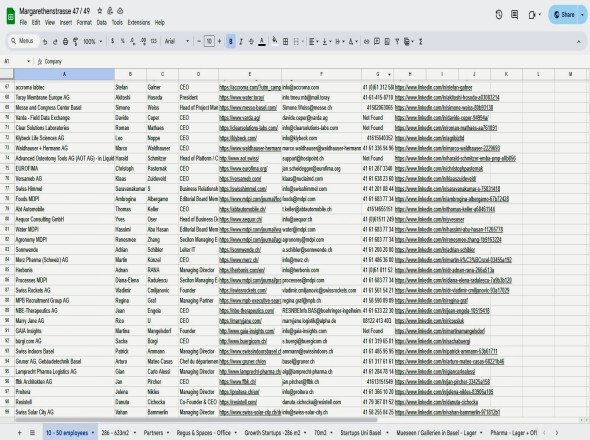Open fill color picker
Image resolution: width=590 pixels, height=440 pixels.
275,41
